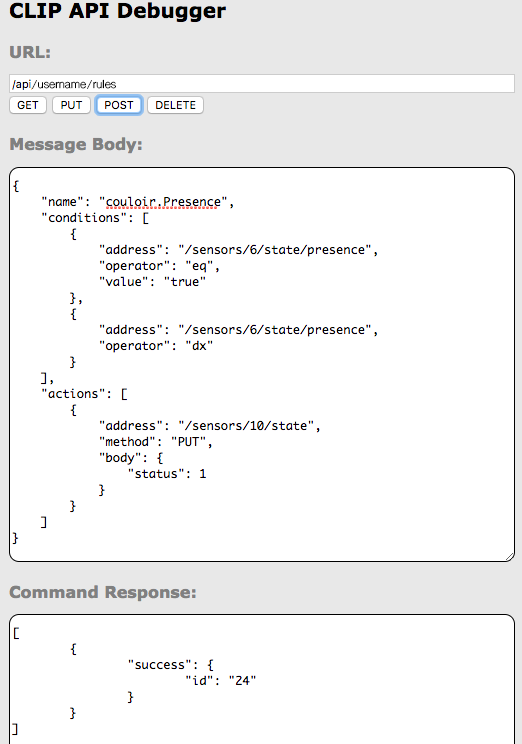Click the resize grip of Message Body box

point(510,557)
